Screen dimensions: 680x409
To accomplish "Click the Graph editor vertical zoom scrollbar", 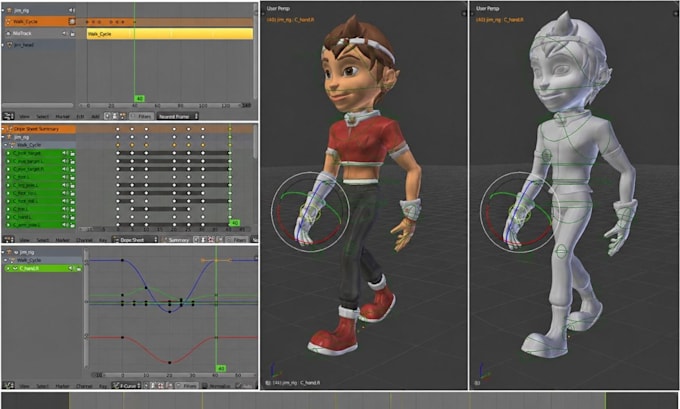I will (86, 308).
